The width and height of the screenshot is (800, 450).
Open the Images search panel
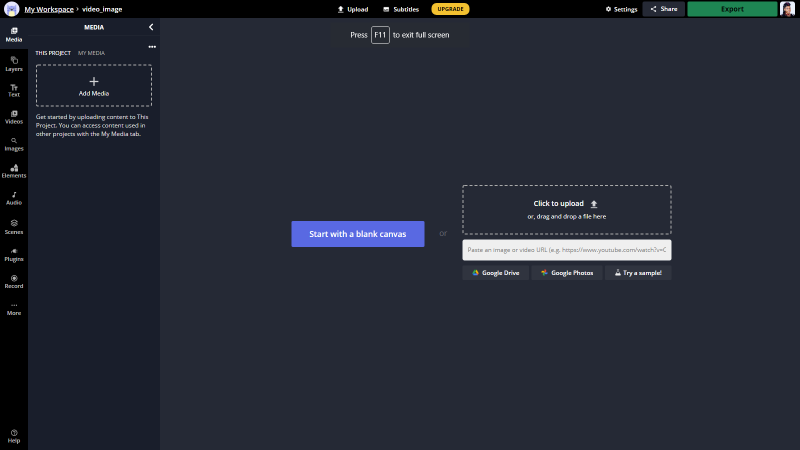coord(14,144)
